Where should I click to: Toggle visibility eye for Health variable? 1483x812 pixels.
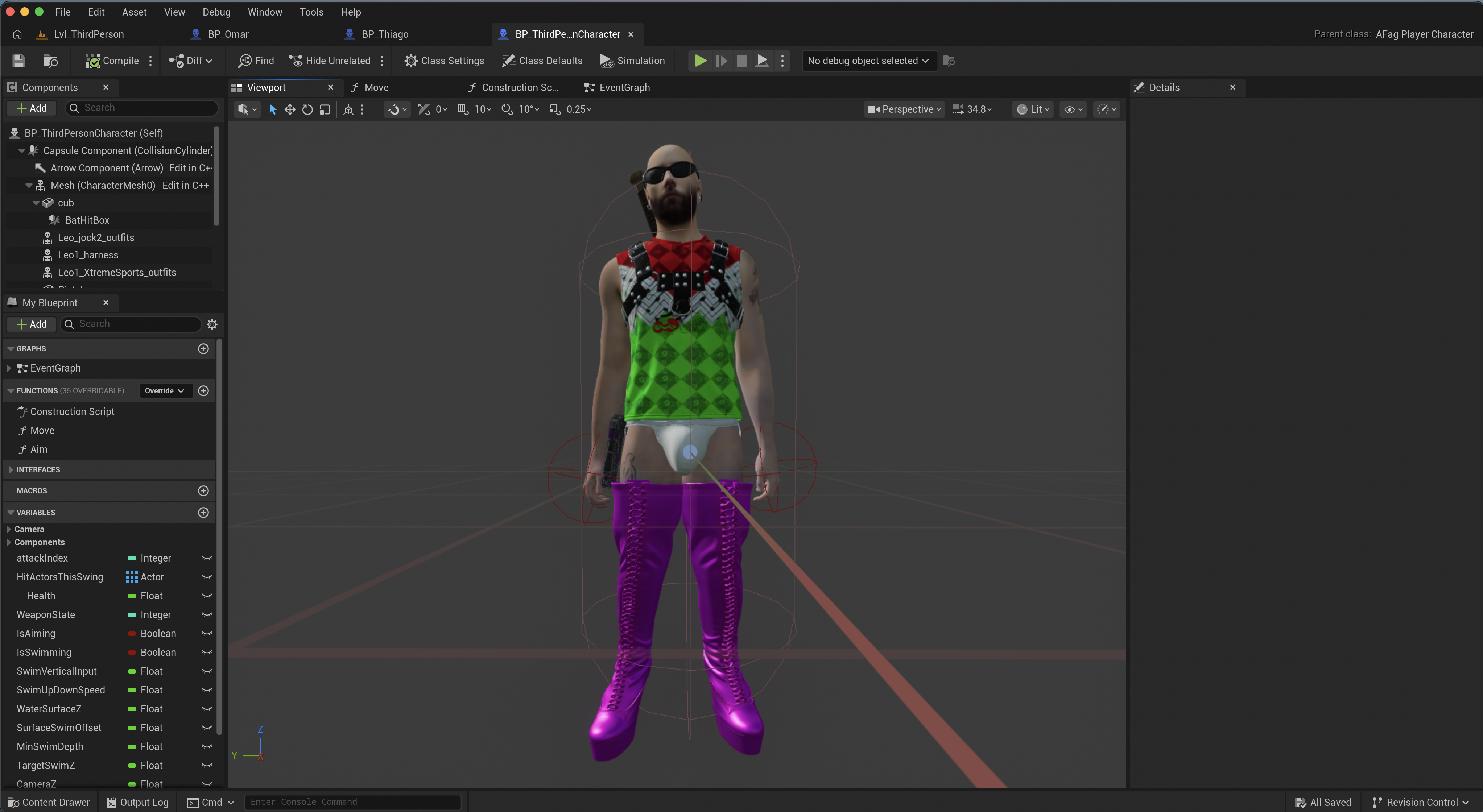207,596
